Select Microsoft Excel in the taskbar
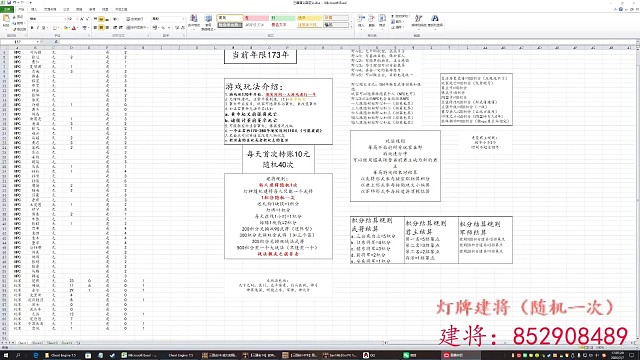This screenshot has width=640, height=360. (x=140, y=356)
